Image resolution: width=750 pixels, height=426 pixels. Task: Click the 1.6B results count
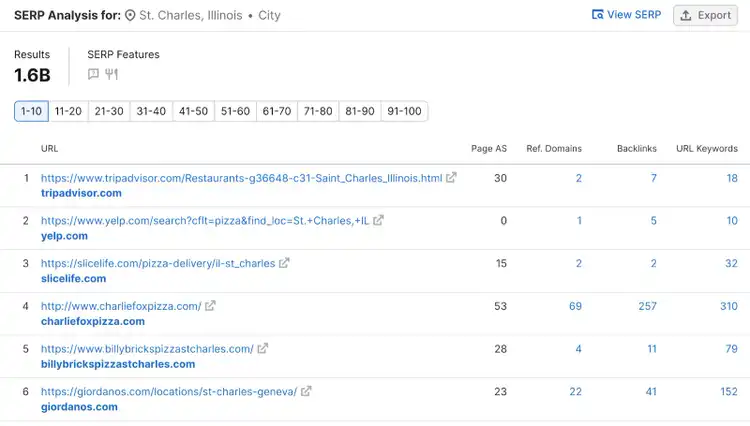[32, 75]
